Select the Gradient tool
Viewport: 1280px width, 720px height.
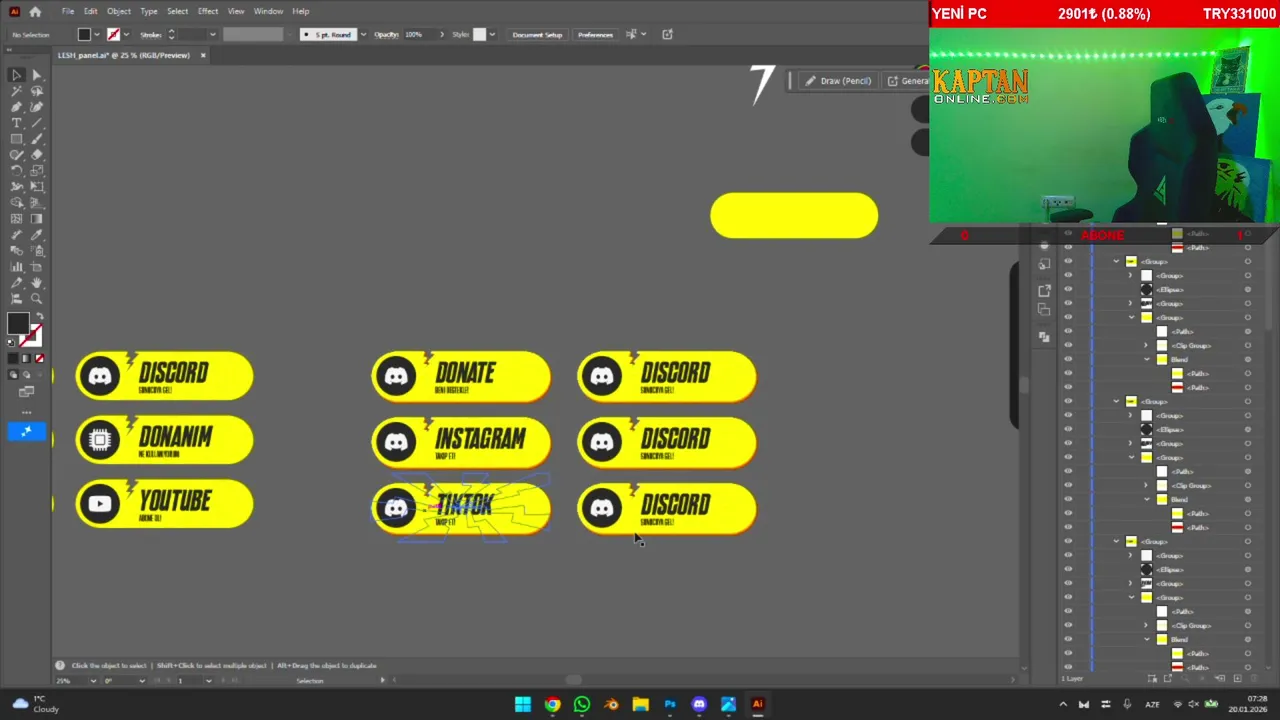pyautogui.click(x=37, y=219)
